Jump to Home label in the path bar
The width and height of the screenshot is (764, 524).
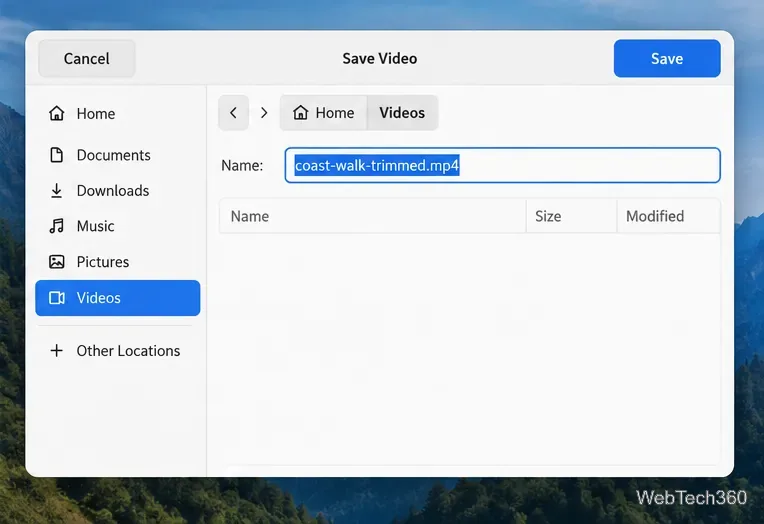(x=335, y=113)
